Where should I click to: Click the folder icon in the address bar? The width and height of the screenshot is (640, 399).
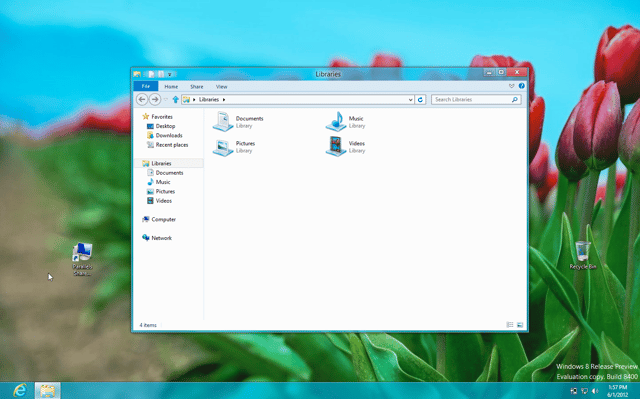187,100
